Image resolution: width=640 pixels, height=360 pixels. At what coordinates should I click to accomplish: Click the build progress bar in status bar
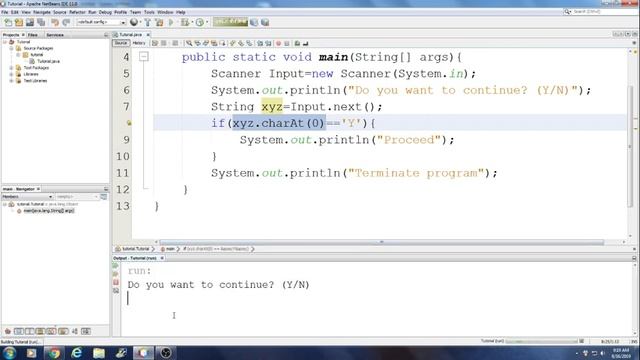tap(542, 341)
